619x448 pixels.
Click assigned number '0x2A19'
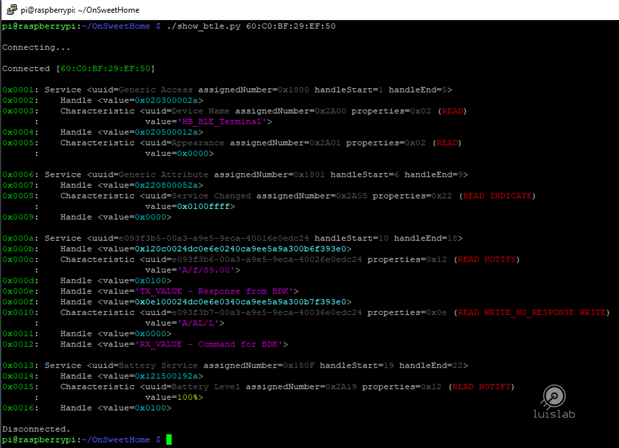point(341,387)
